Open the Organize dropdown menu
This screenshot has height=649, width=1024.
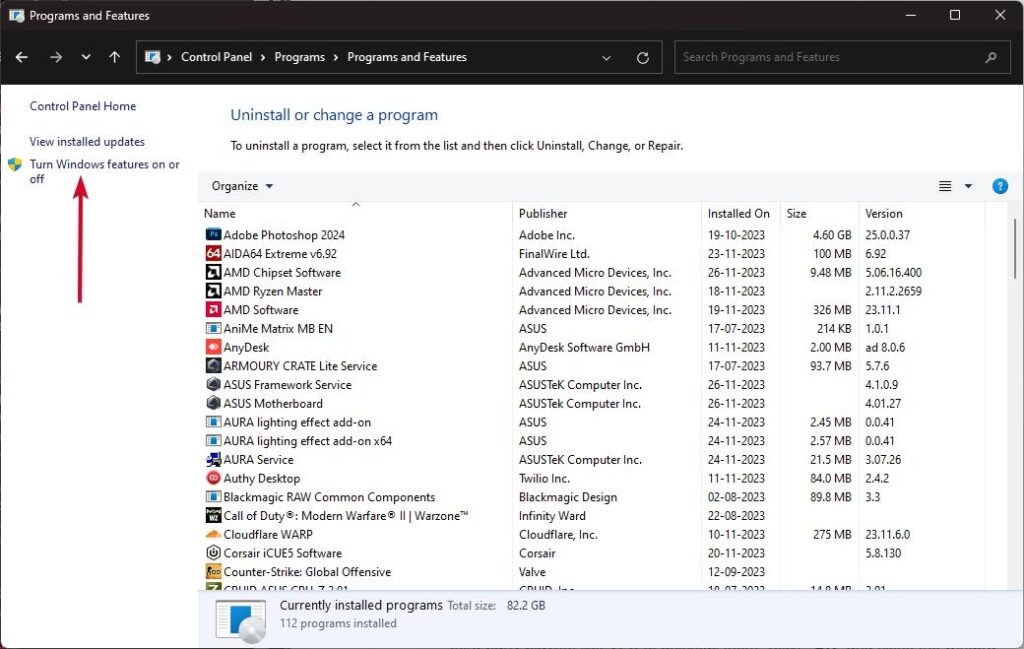[242, 186]
